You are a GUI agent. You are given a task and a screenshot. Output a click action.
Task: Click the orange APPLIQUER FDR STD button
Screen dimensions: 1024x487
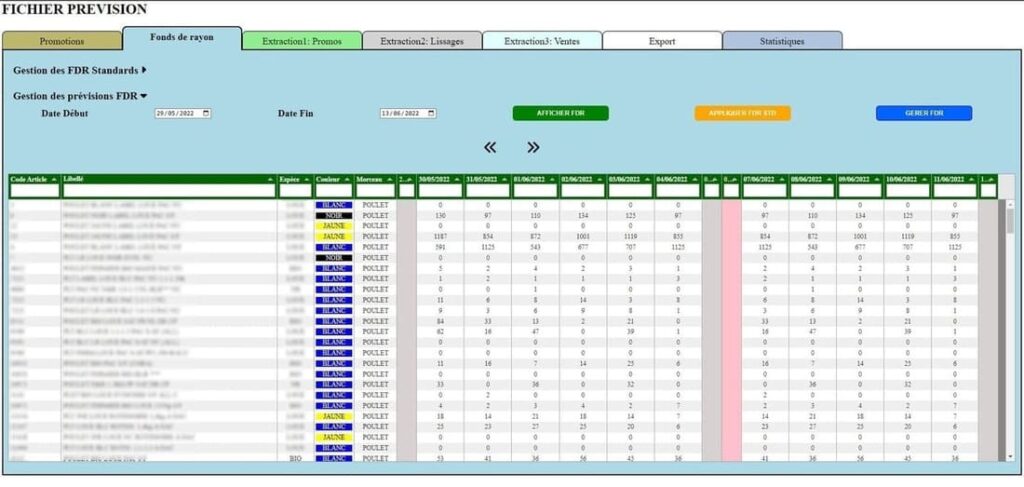pos(743,114)
